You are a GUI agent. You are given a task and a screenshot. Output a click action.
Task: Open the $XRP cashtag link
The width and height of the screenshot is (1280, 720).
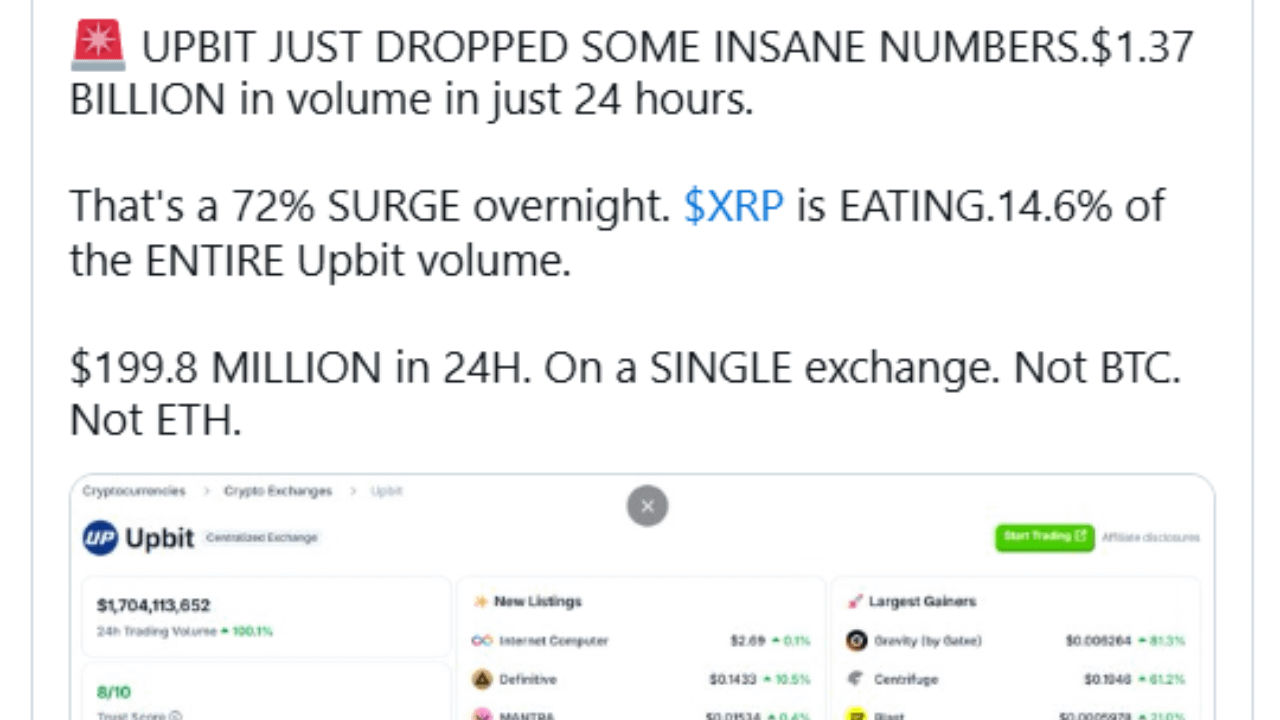[x=734, y=205]
